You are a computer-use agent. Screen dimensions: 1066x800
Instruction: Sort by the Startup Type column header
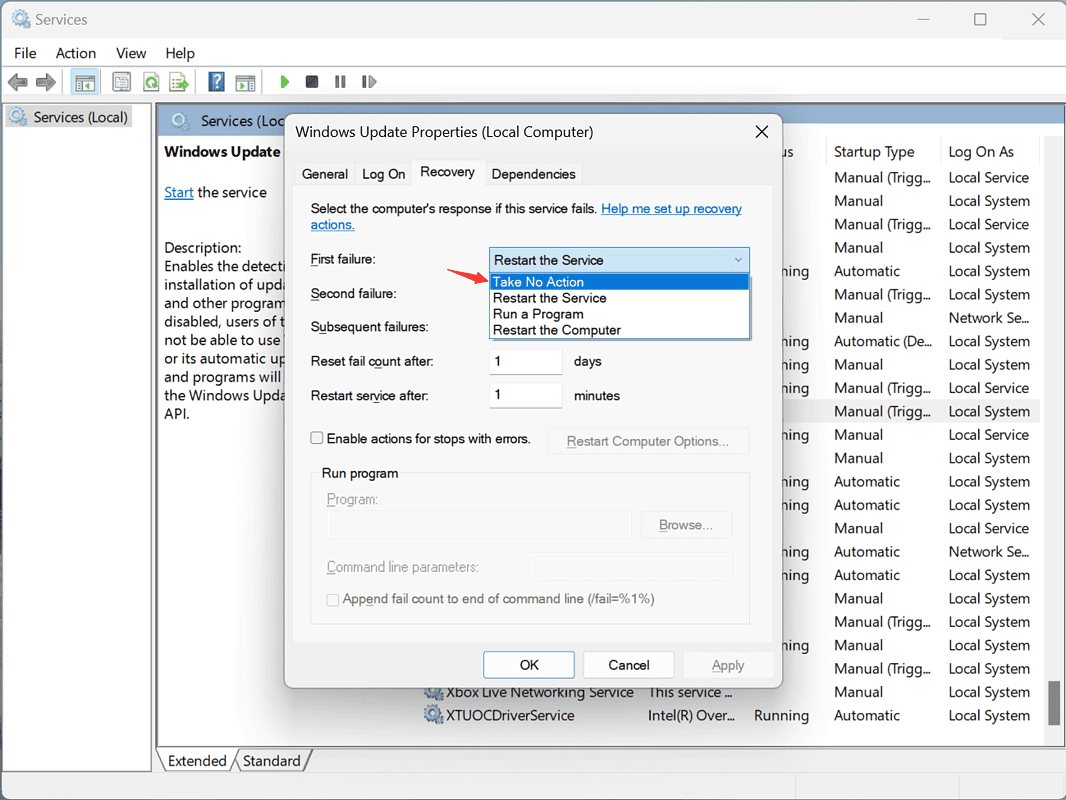874,152
